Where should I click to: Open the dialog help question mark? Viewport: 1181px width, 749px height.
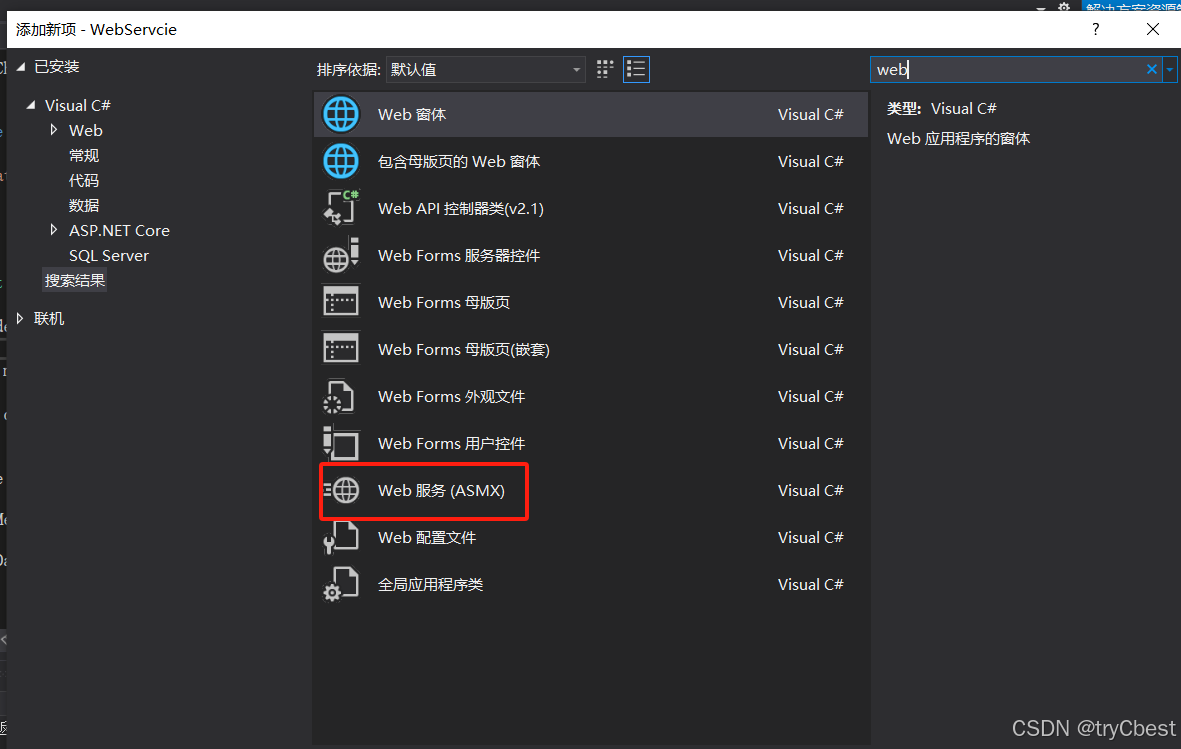(1096, 29)
